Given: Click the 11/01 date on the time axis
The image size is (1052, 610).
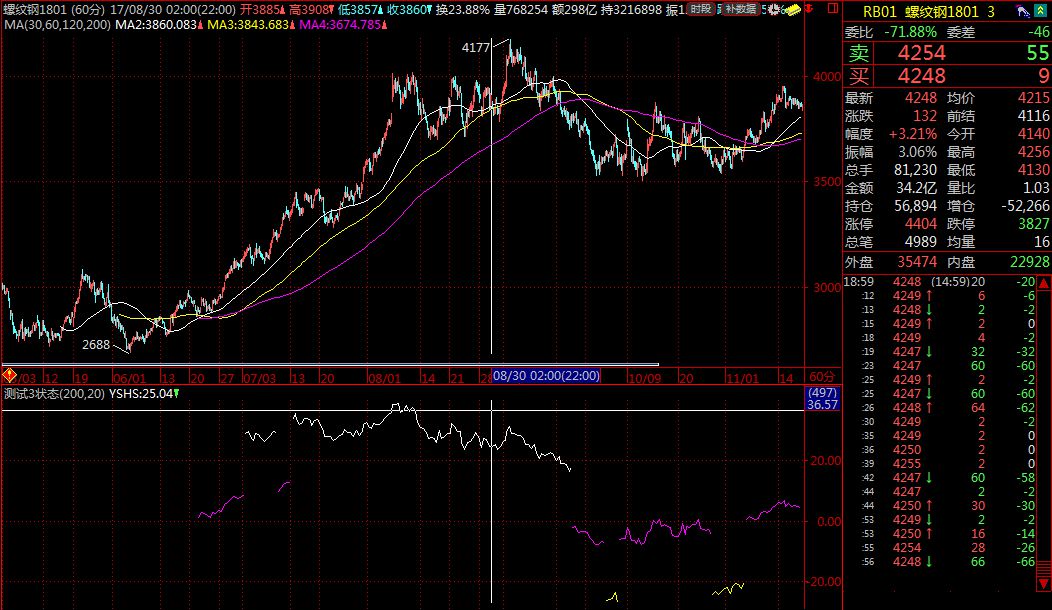Looking at the screenshot, I should (742, 378).
